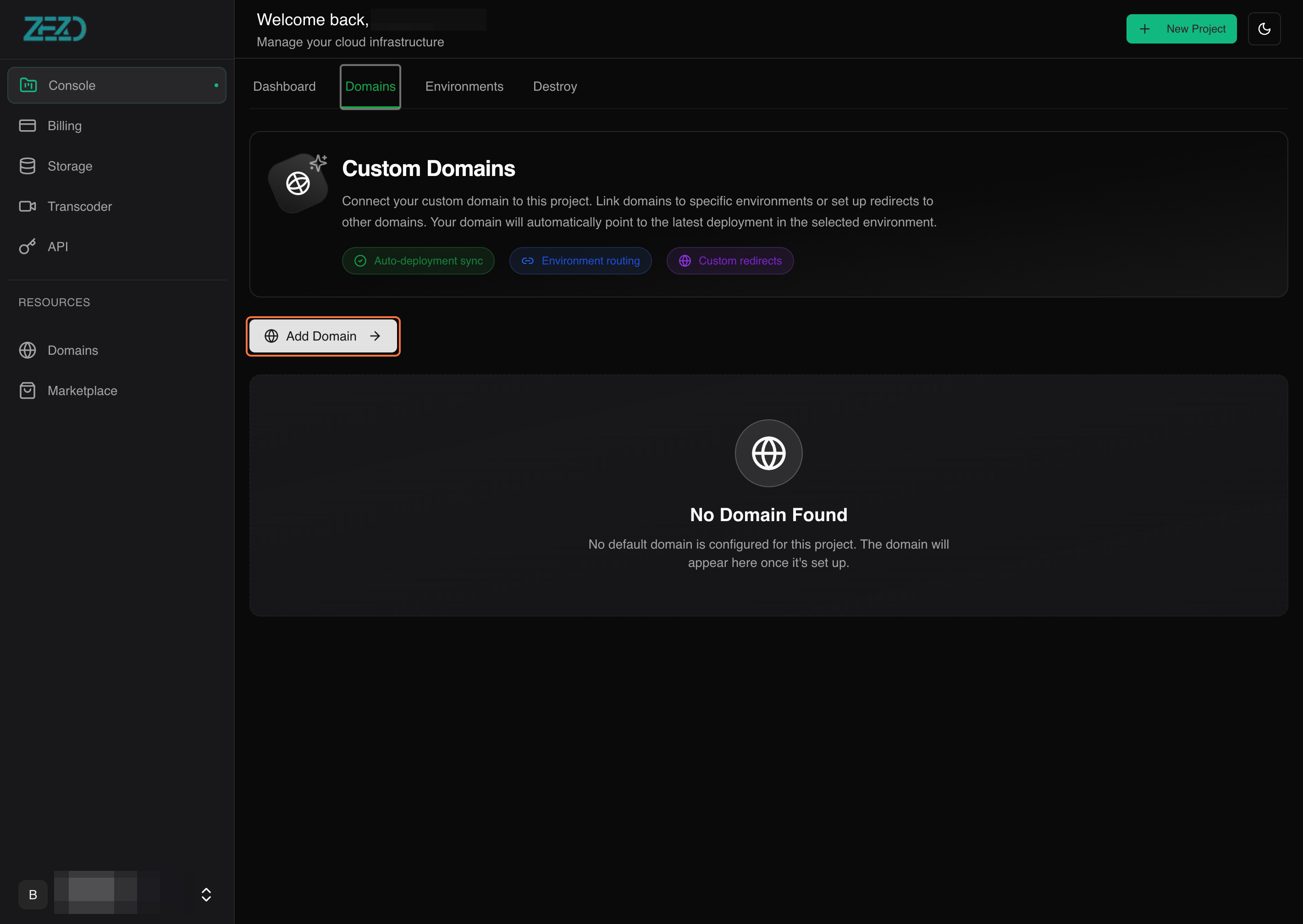The height and width of the screenshot is (924, 1303).
Task: Open the account menu by B avatar
Action: 33,894
